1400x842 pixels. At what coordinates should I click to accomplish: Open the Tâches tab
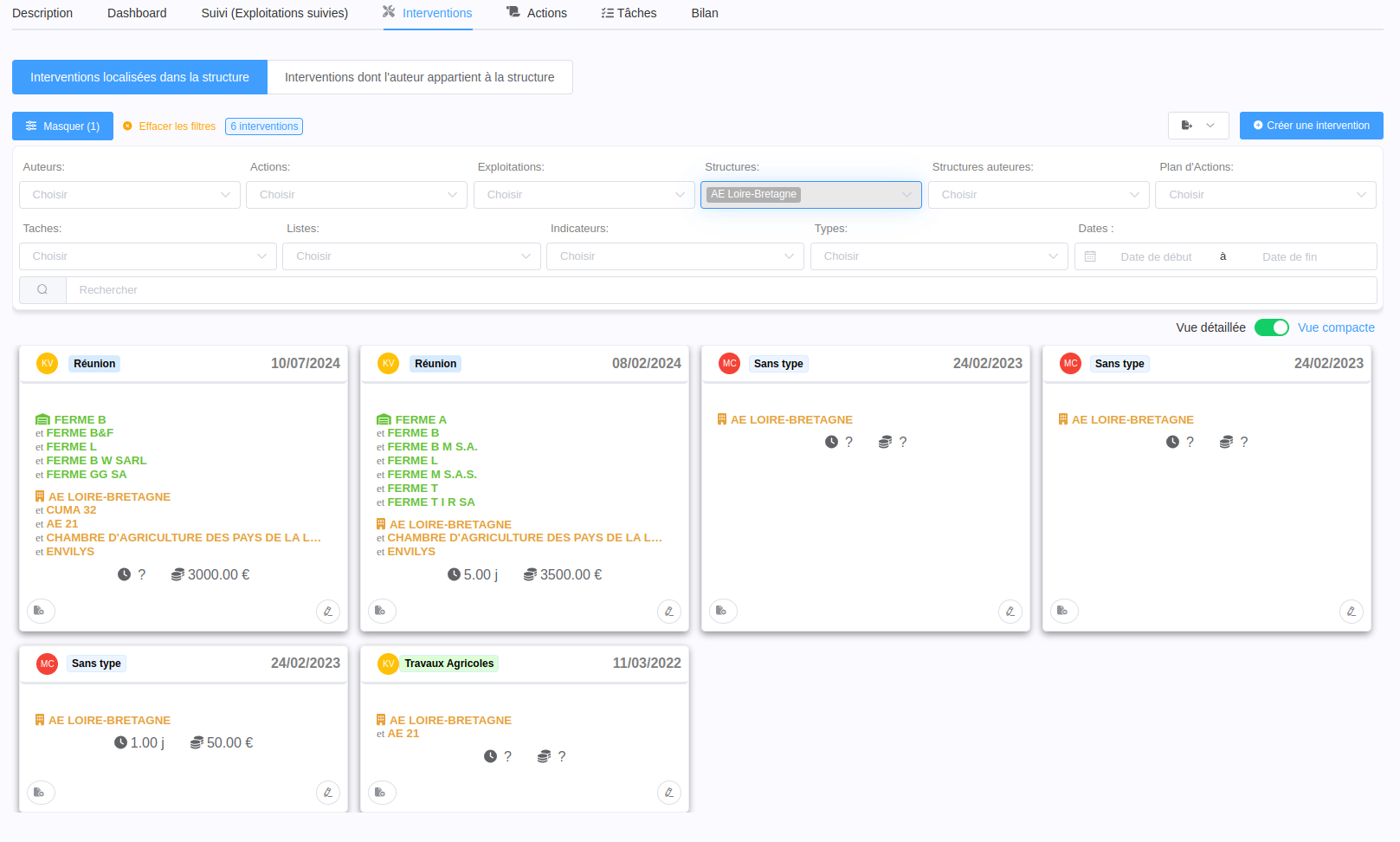click(629, 13)
